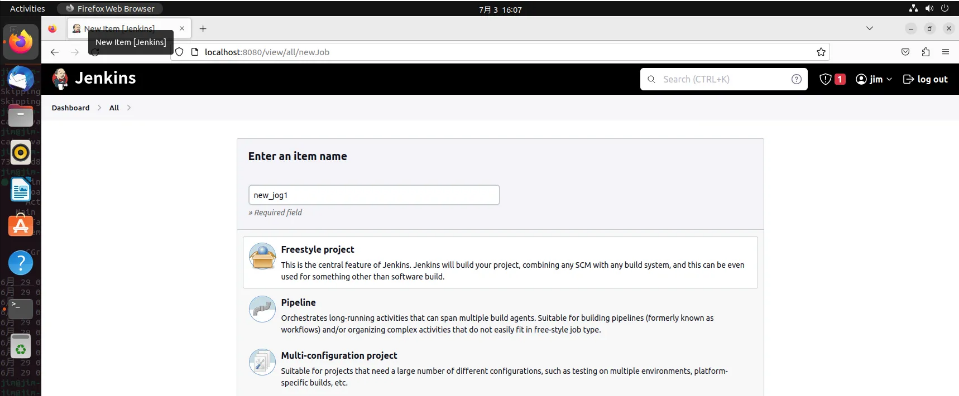Open Terminal from the dock
The image size is (959, 396).
pyautogui.click(x=21, y=308)
